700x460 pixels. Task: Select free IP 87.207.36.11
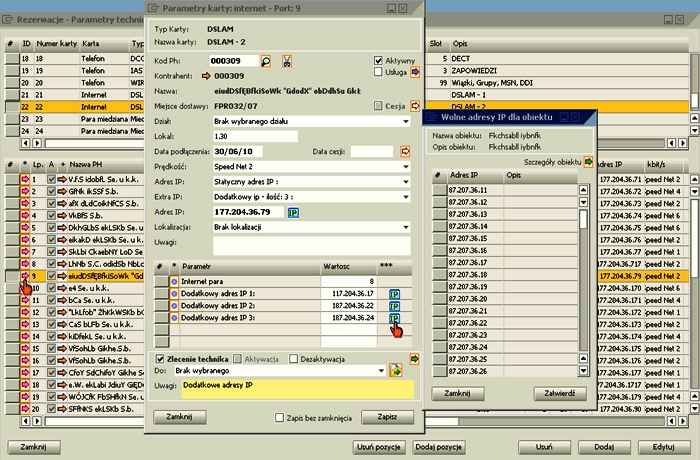[x=504, y=190]
